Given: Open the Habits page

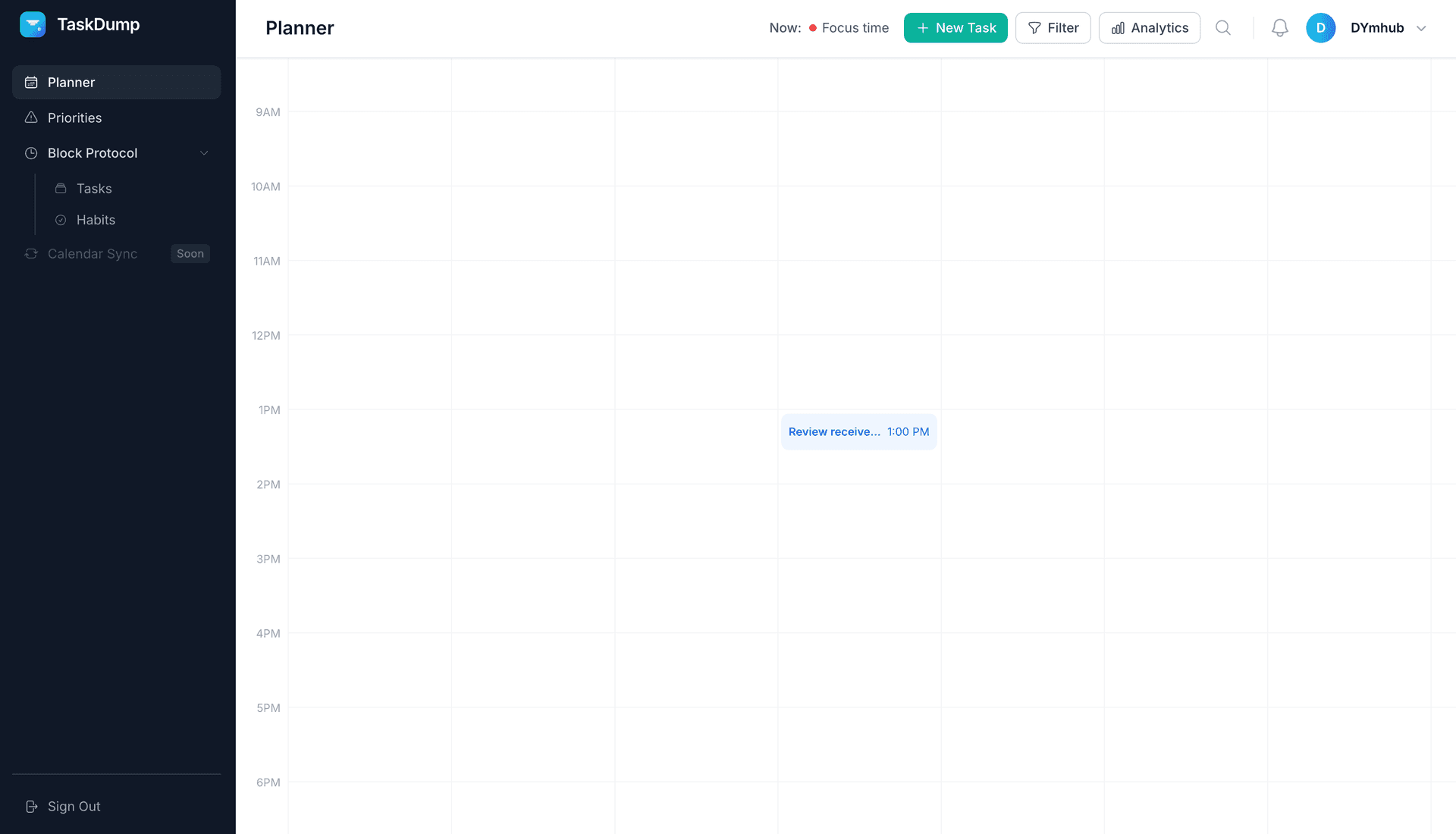Looking at the screenshot, I should point(95,220).
